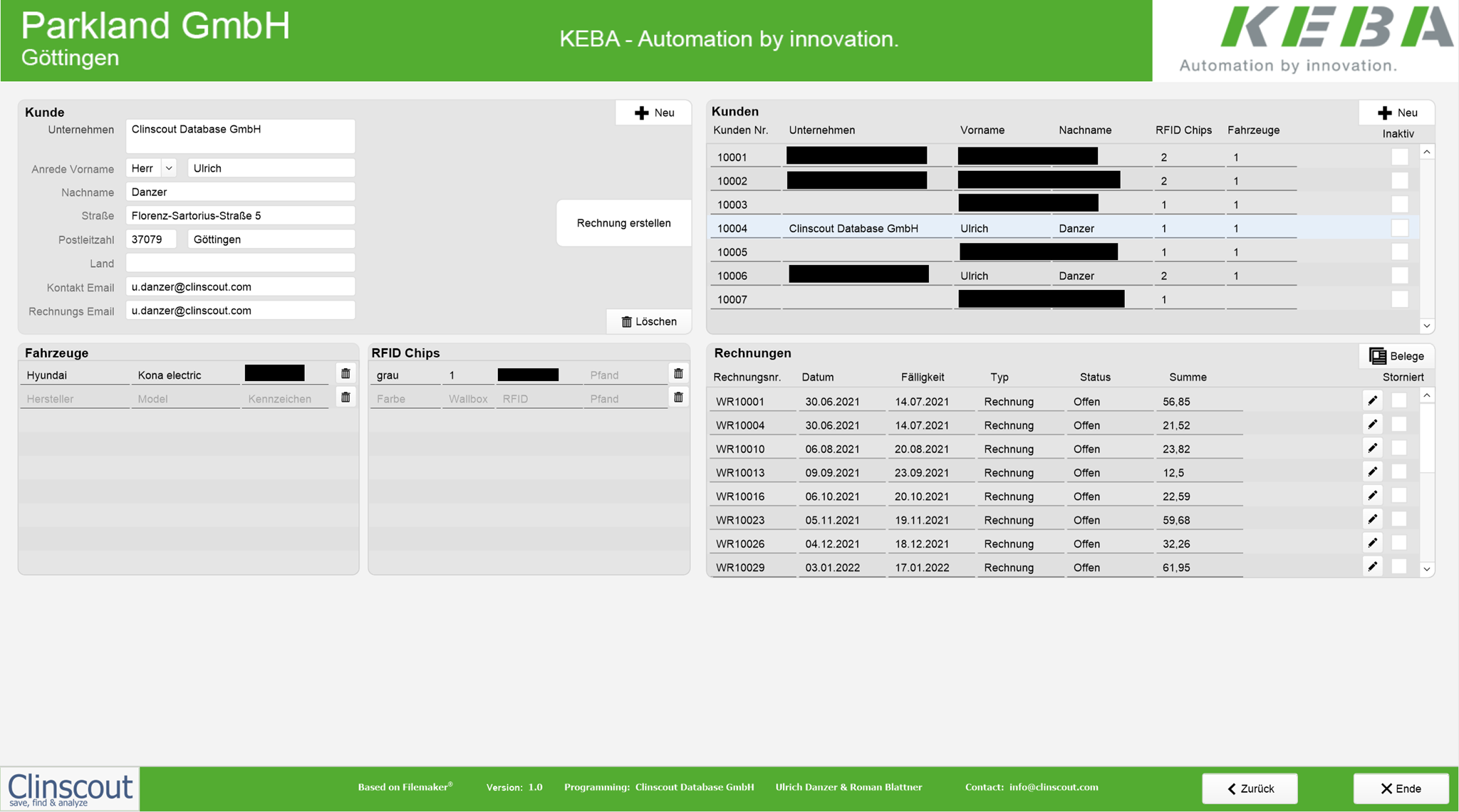Click the empty Kennzeichen placeholder field
Image resolution: width=1459 pixels, height=812 pixels.
pyautogui.click(x=285, y=399)
